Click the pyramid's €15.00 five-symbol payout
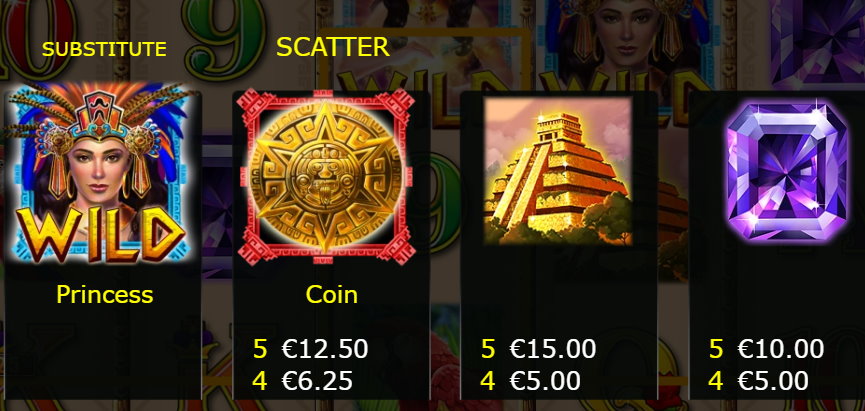The image size is (865, 411). 553,349
